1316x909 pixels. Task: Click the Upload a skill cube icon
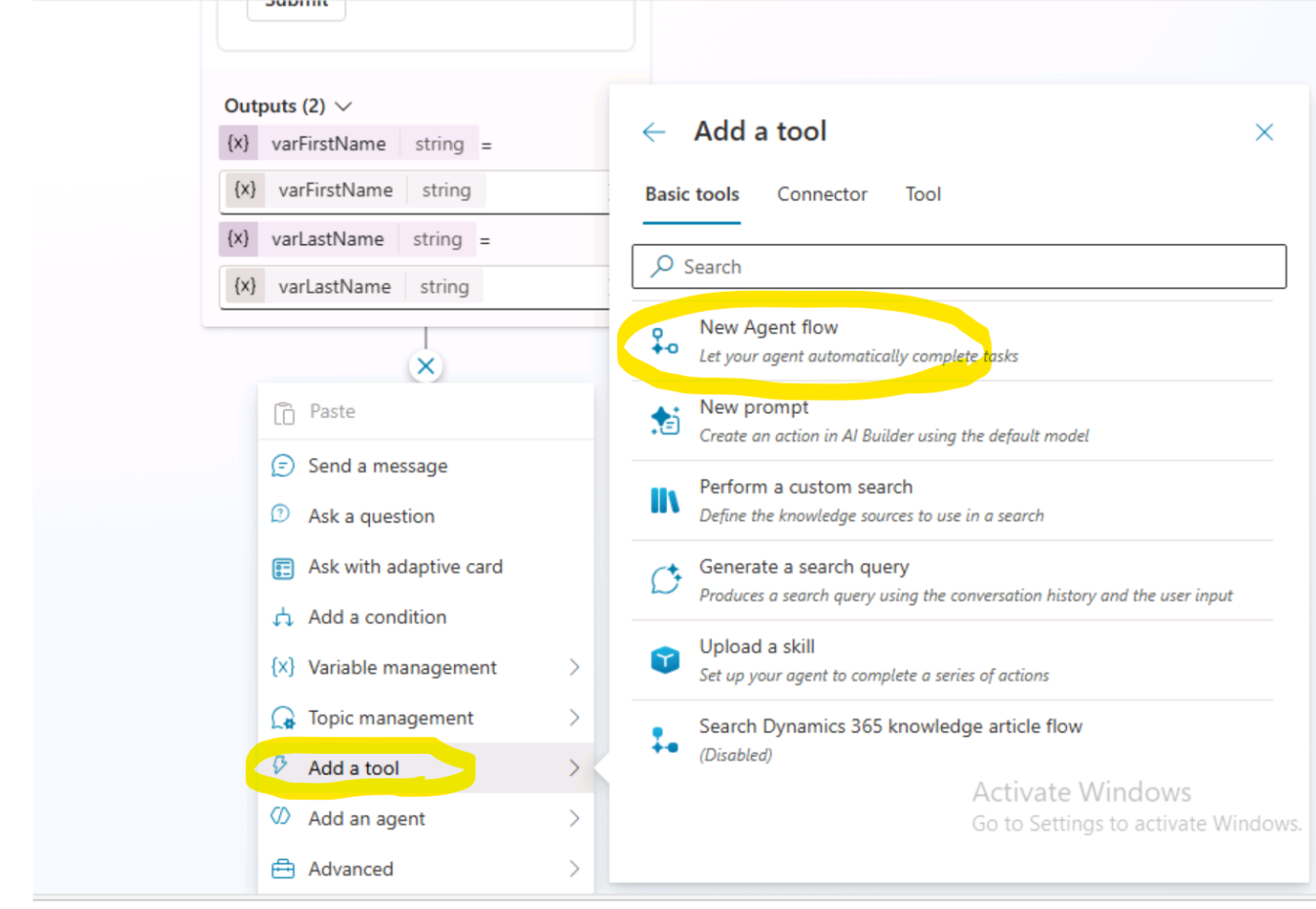pyautogui.click(x=665, y=660)
